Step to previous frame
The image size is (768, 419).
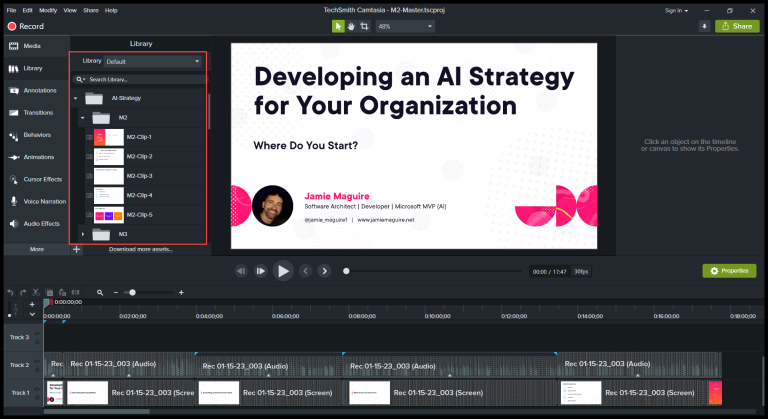point(241,271)
